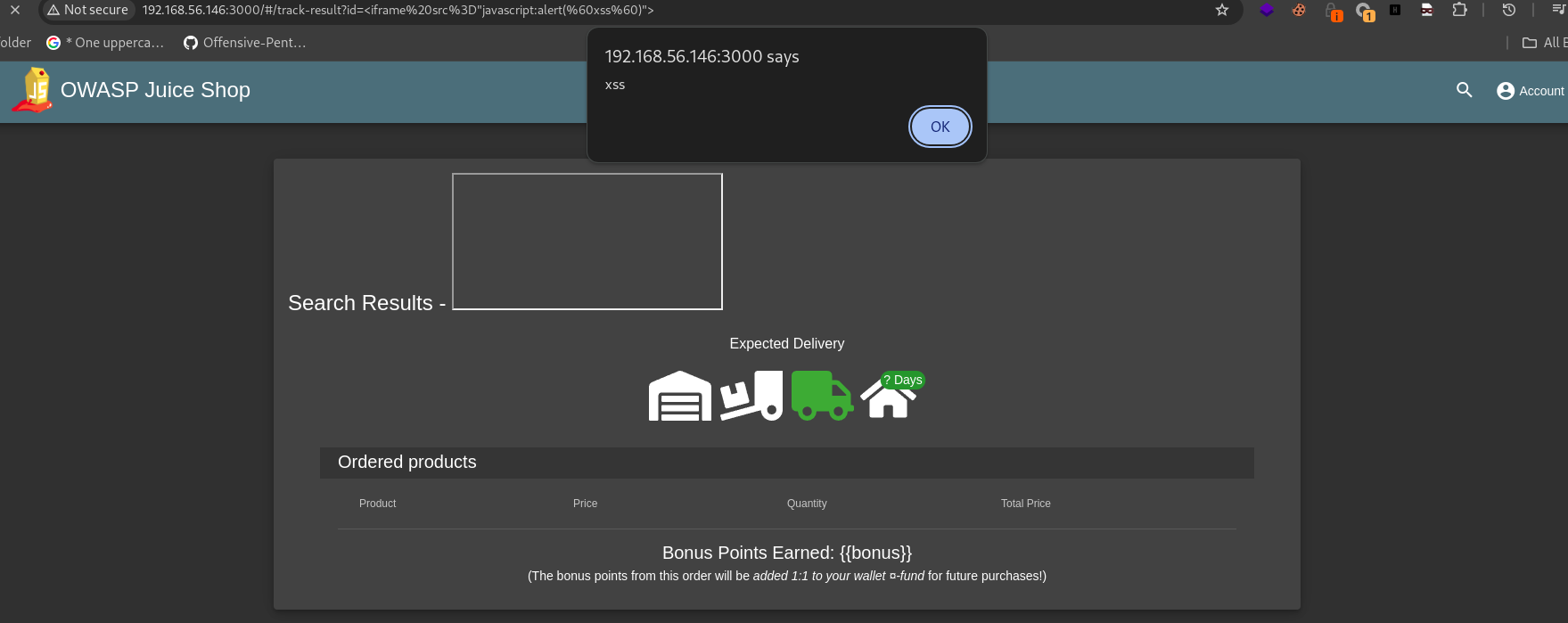Open browser history clock icon
Image resolution: width=1568 pixels, height=623 pixels.
1509,10
